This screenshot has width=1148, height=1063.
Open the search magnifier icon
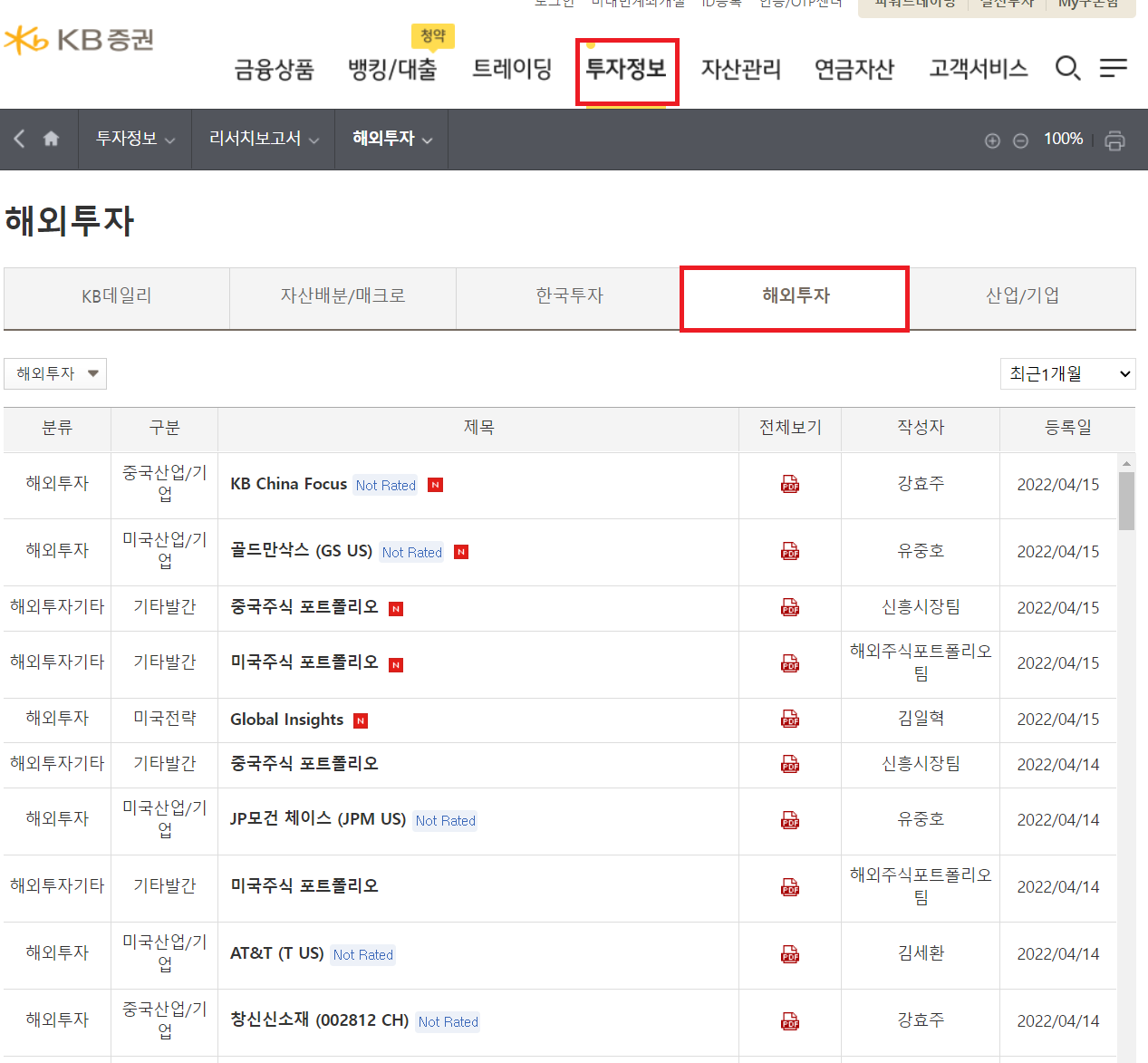point(1068,68)
